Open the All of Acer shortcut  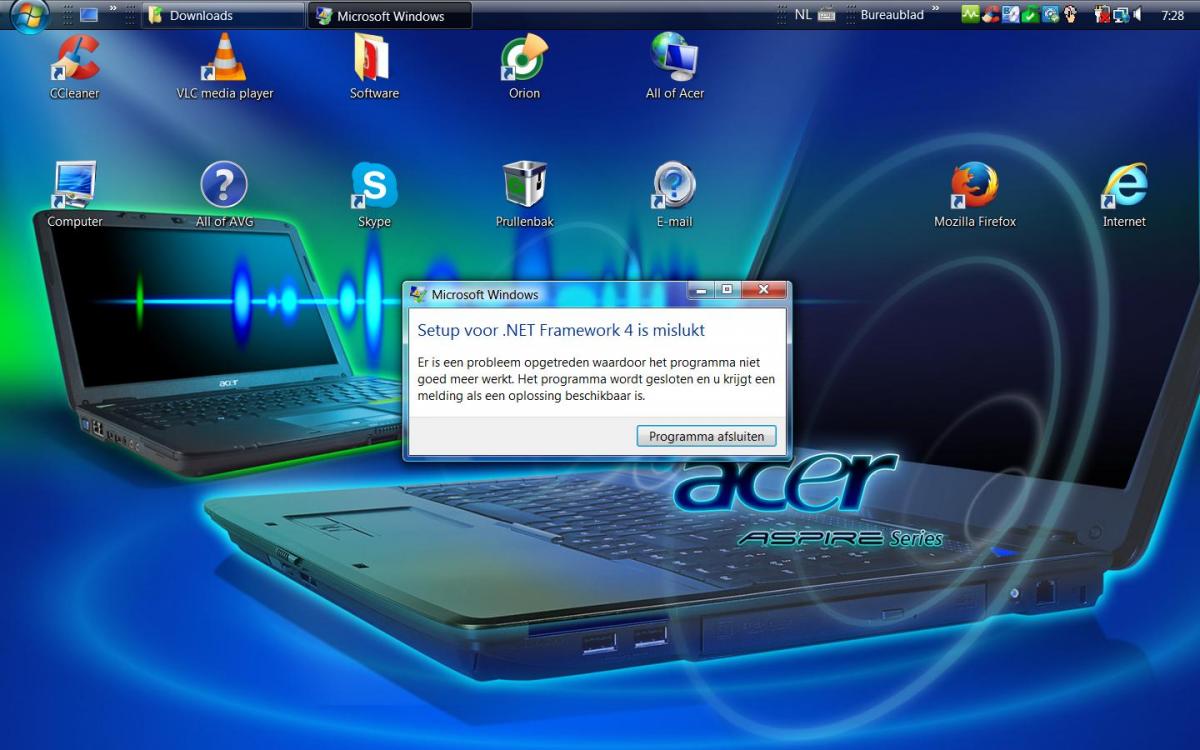pos(674,67)
